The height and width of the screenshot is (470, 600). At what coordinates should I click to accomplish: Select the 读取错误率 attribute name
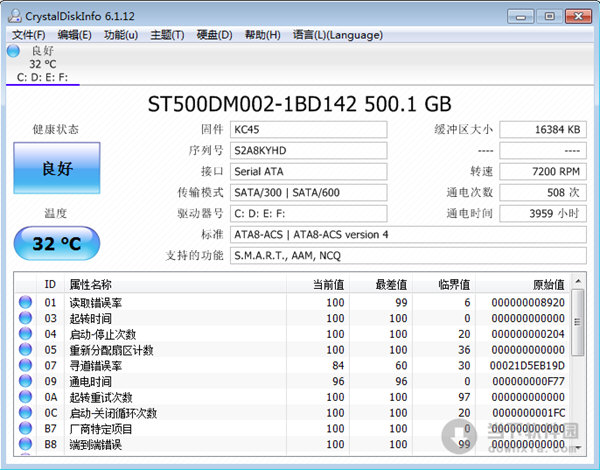96,303
